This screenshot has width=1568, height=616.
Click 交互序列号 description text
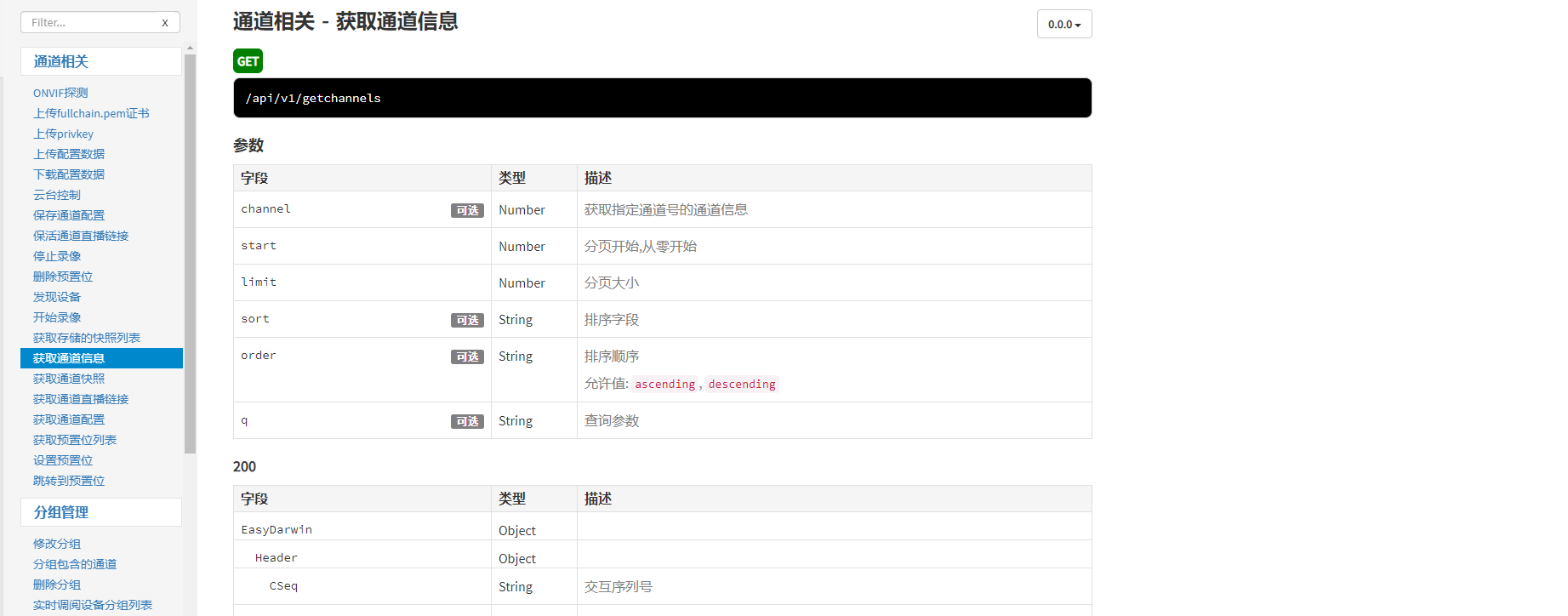[x=619, y=586]
